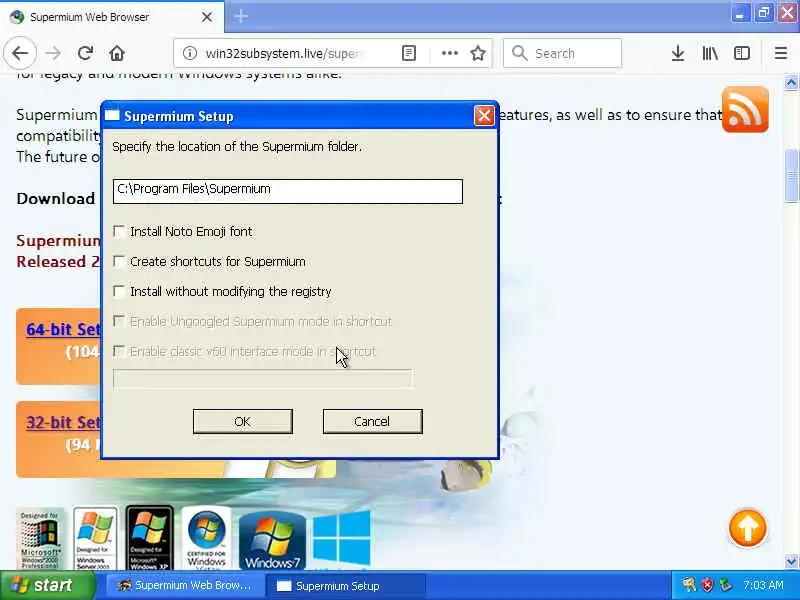Image resolution: width=800 pixels, height=600 pixels.
Task: Click the red security shield tray icon
Action: [x=707, y=585]
